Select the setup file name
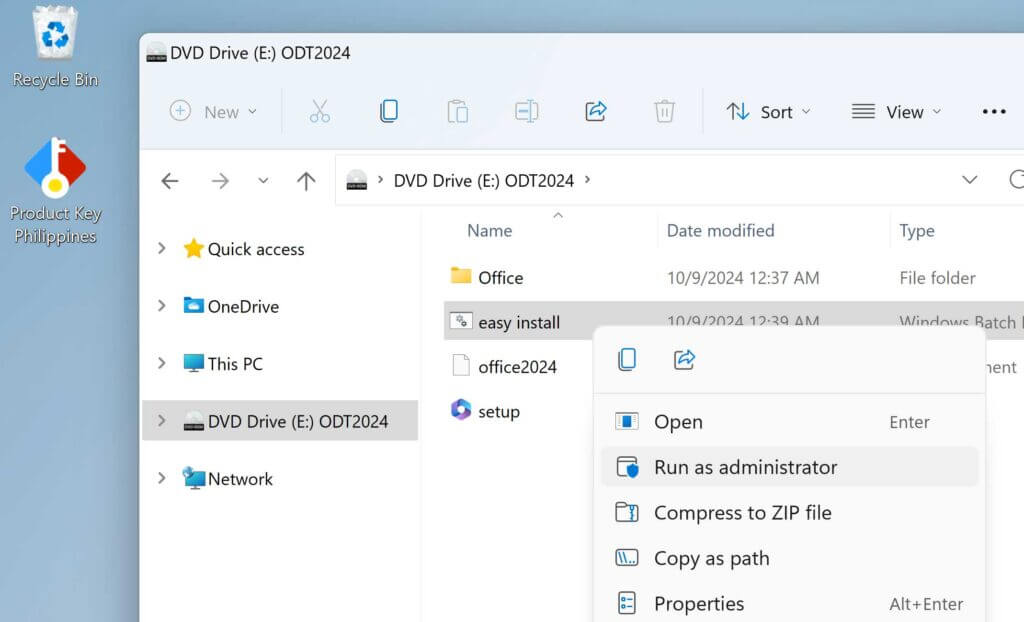The width and height of the screenshot is (1024, 622). coord(499,412)
